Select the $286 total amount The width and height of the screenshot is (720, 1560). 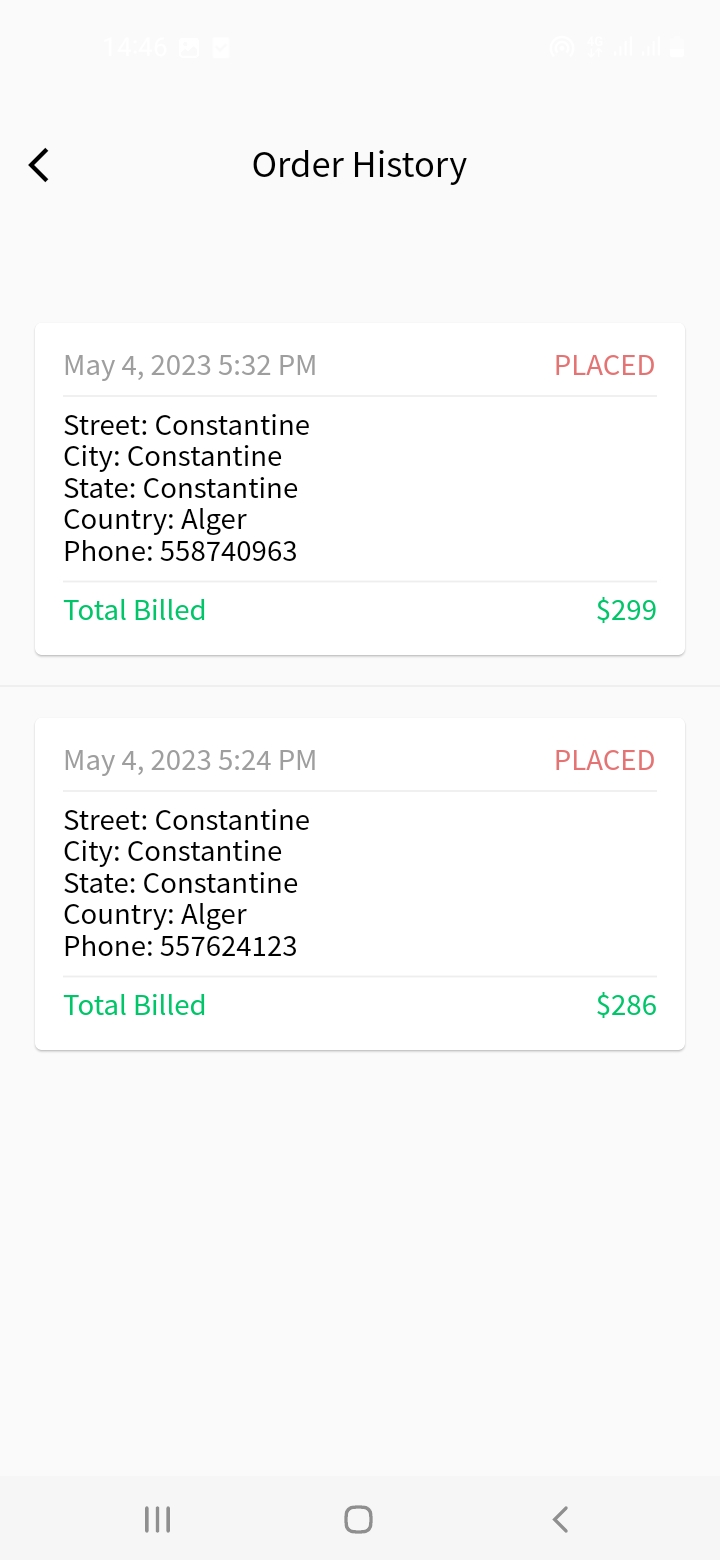pyautogui.click(x=626, y=1005)
